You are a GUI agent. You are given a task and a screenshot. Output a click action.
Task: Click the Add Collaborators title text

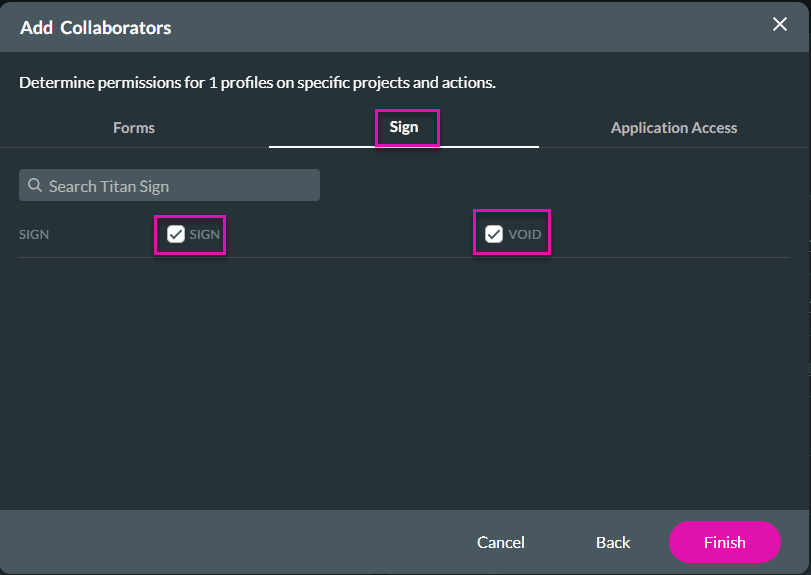96,28
